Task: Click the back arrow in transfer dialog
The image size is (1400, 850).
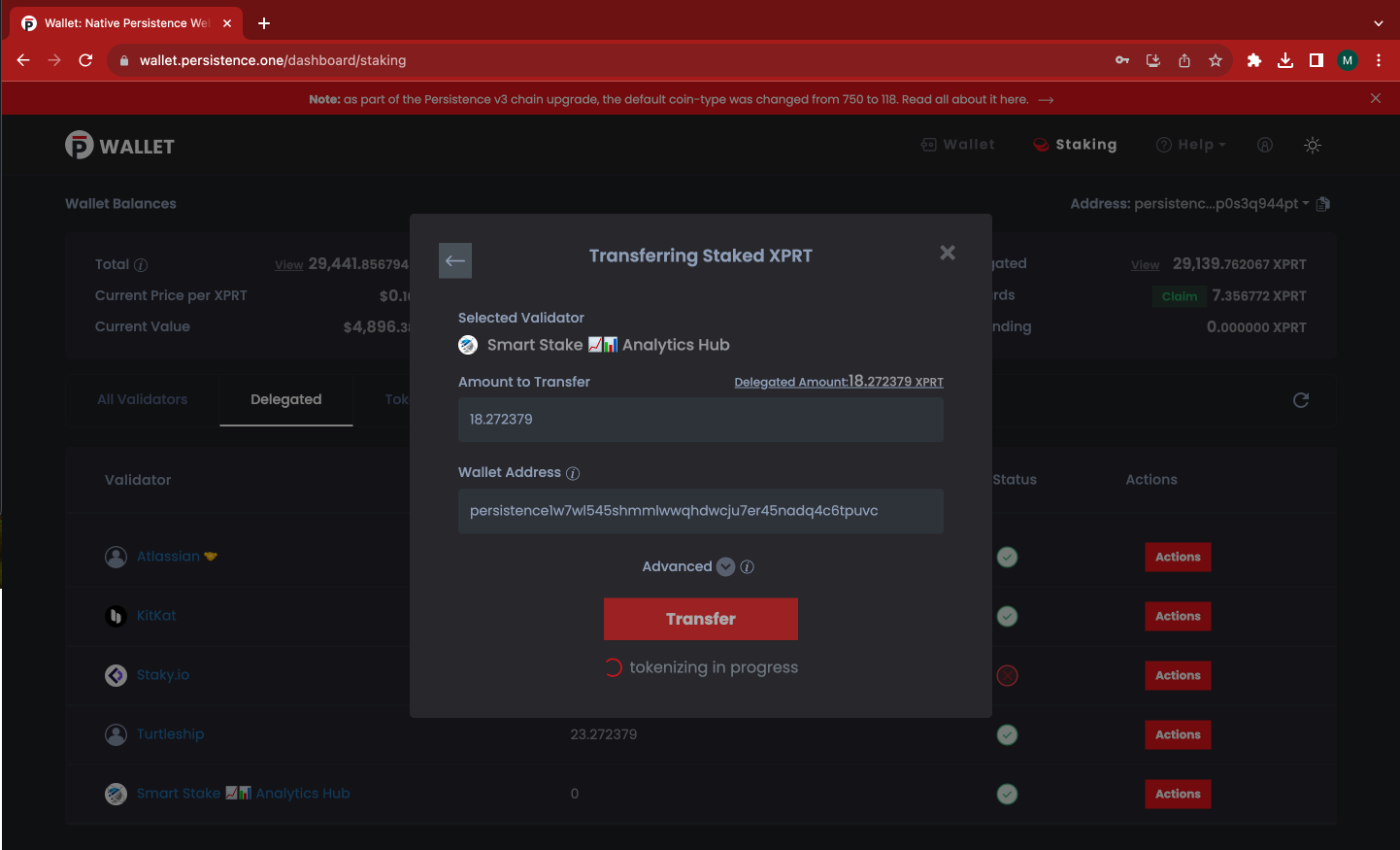Action: click(455, 260)
